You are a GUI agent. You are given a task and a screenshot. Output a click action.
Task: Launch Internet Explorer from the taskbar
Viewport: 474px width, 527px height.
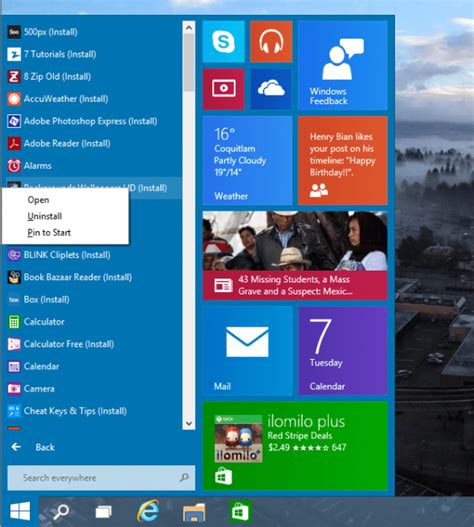[x=148, y=511]
